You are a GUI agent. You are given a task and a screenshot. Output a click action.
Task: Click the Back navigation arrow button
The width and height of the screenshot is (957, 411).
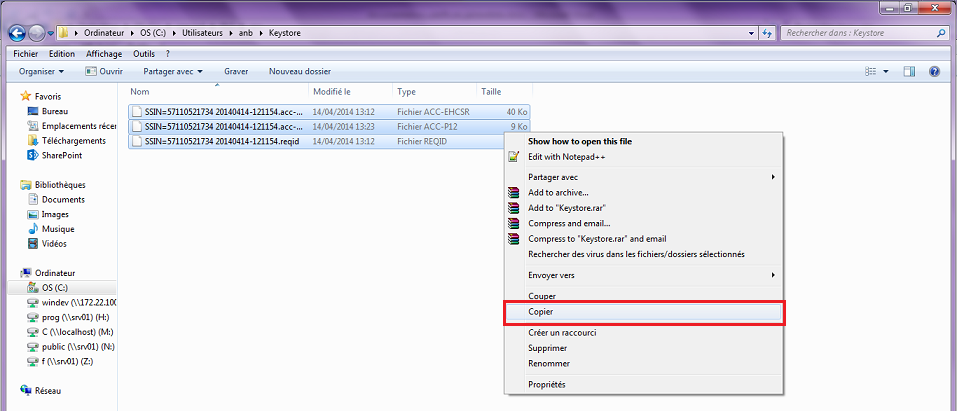coord(17,33)
